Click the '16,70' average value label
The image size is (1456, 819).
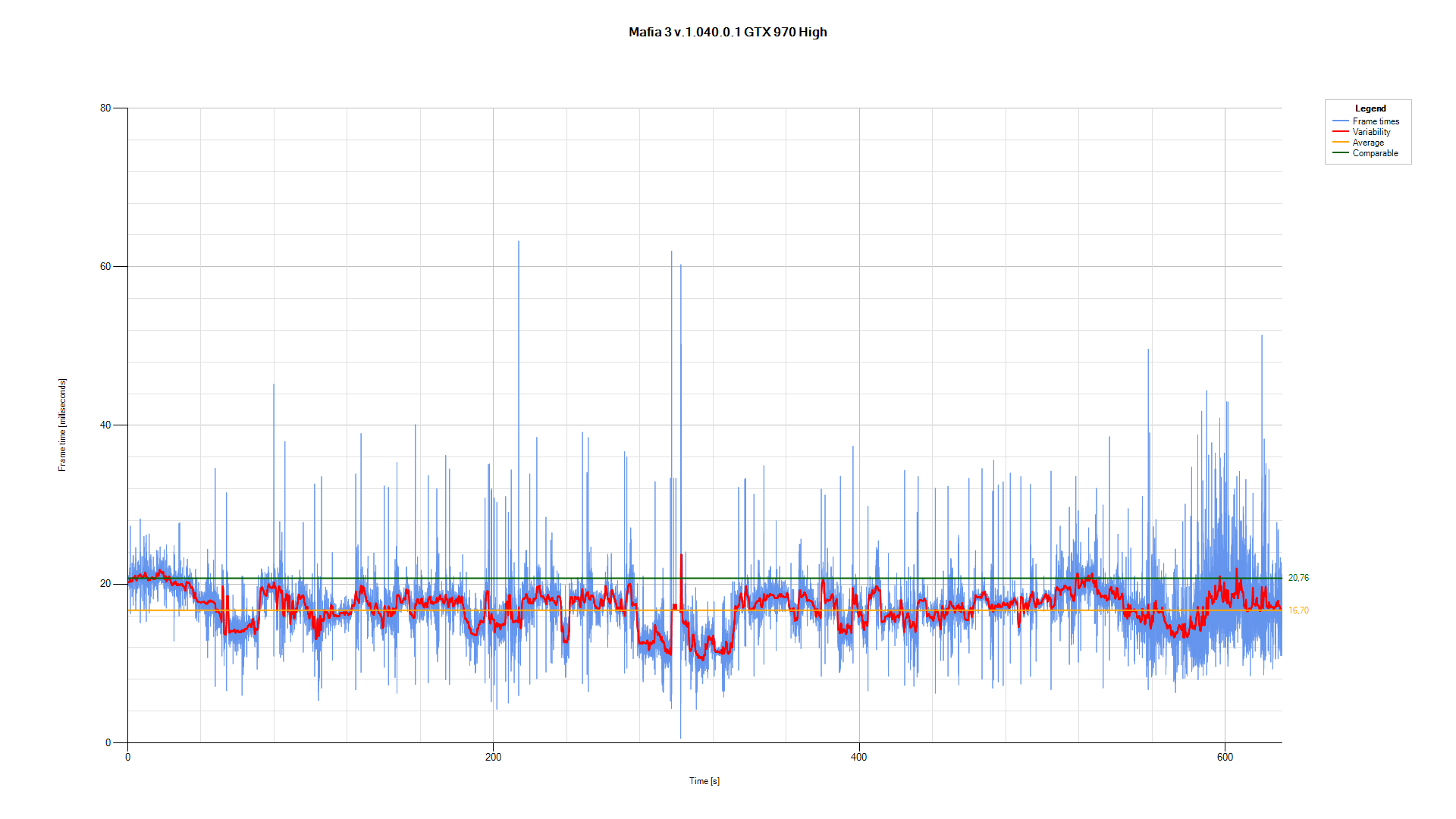coord(1298,610)
